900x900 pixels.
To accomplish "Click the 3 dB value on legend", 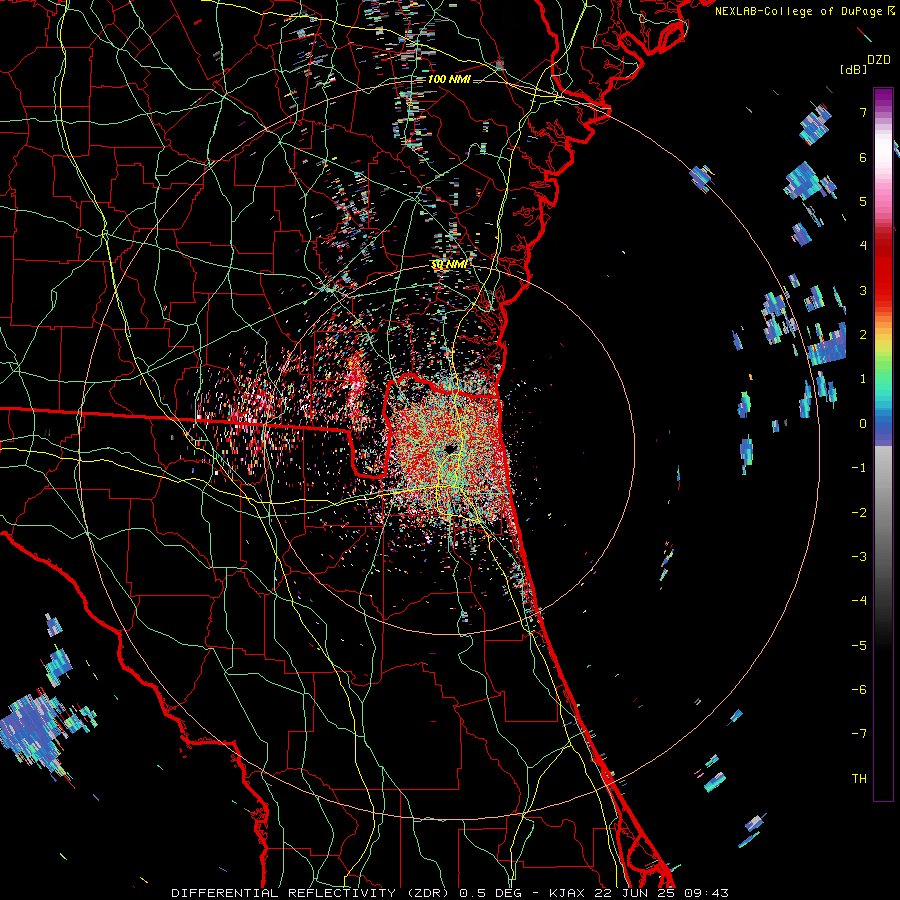I will point(863,290).
